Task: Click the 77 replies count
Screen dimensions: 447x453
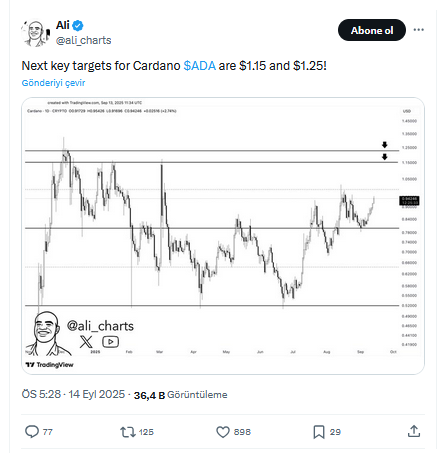Action: [x=48, y=432]
